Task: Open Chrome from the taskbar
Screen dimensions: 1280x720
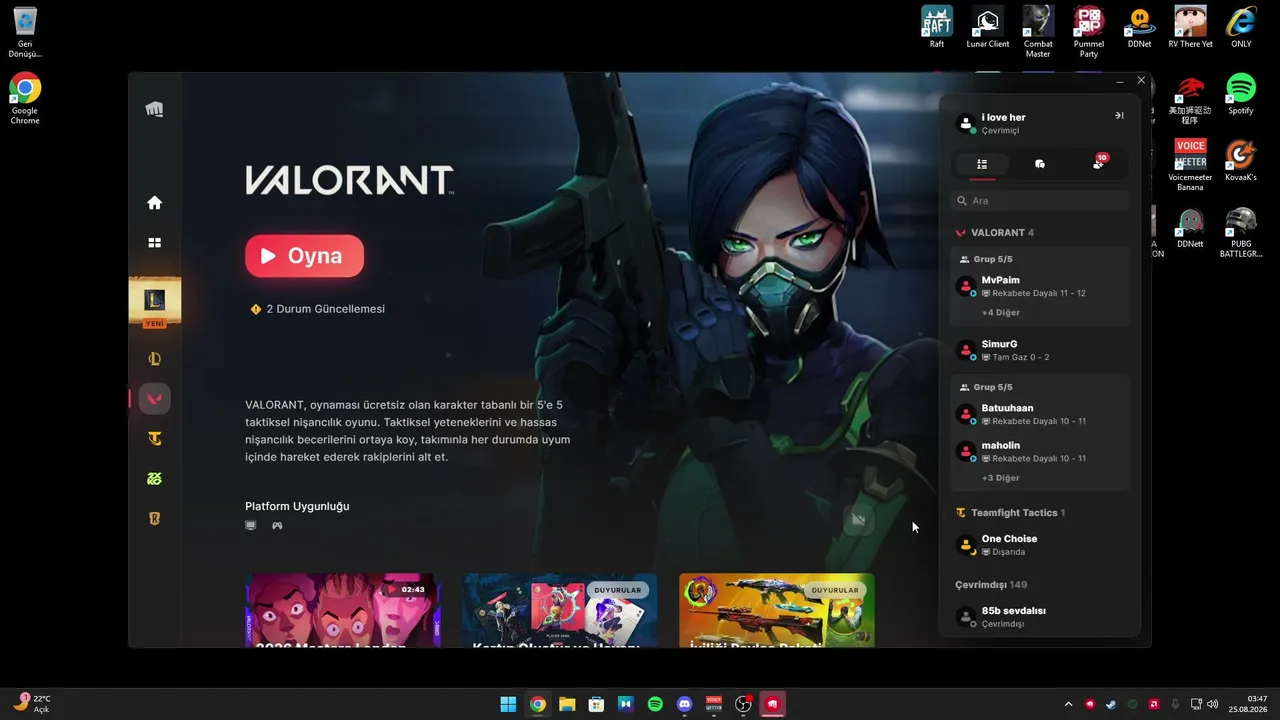Action: pos(538,704)
